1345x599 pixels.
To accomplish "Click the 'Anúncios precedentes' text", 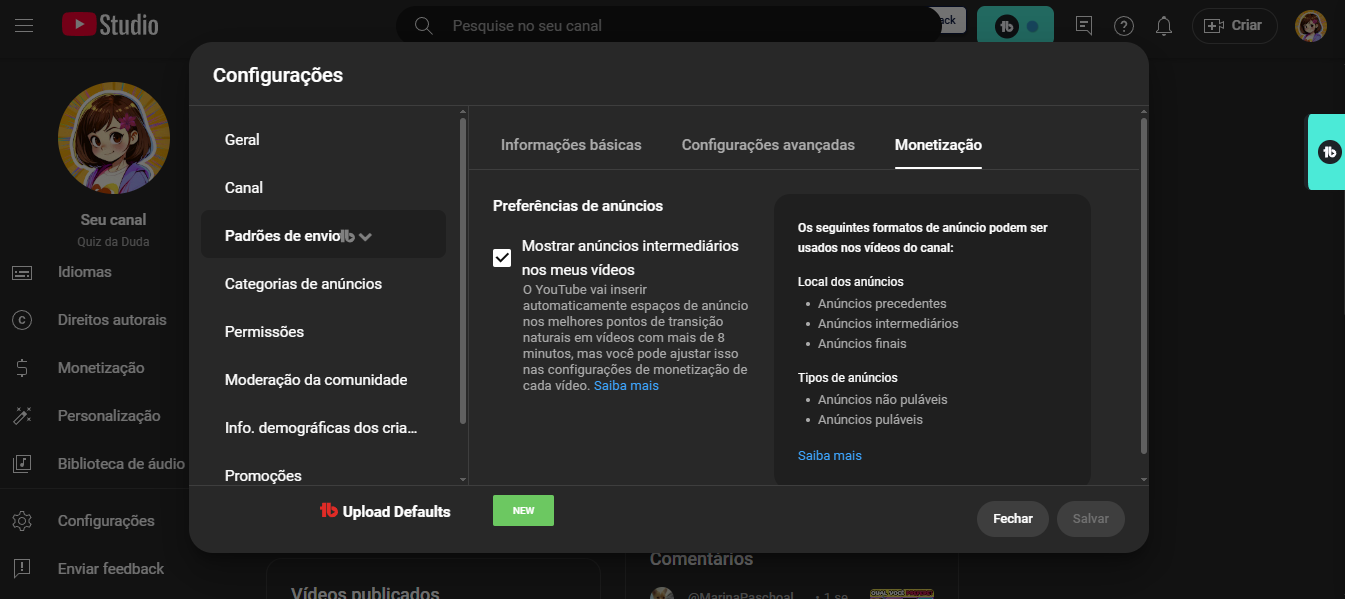I will 882,303.
